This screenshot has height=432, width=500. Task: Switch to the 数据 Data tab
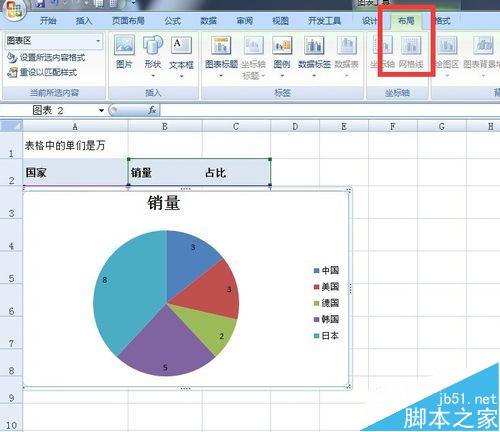pos(209,21)
